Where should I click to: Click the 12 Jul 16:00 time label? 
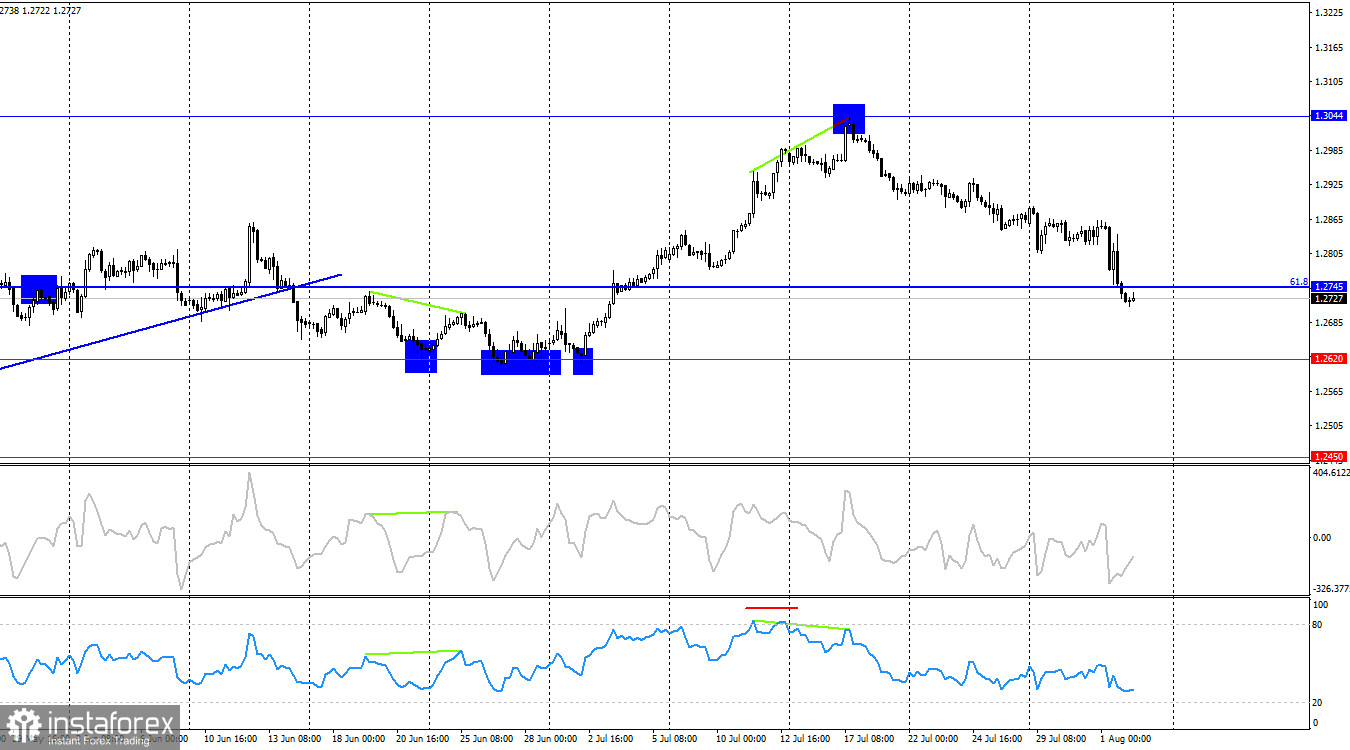coord(807,739)
